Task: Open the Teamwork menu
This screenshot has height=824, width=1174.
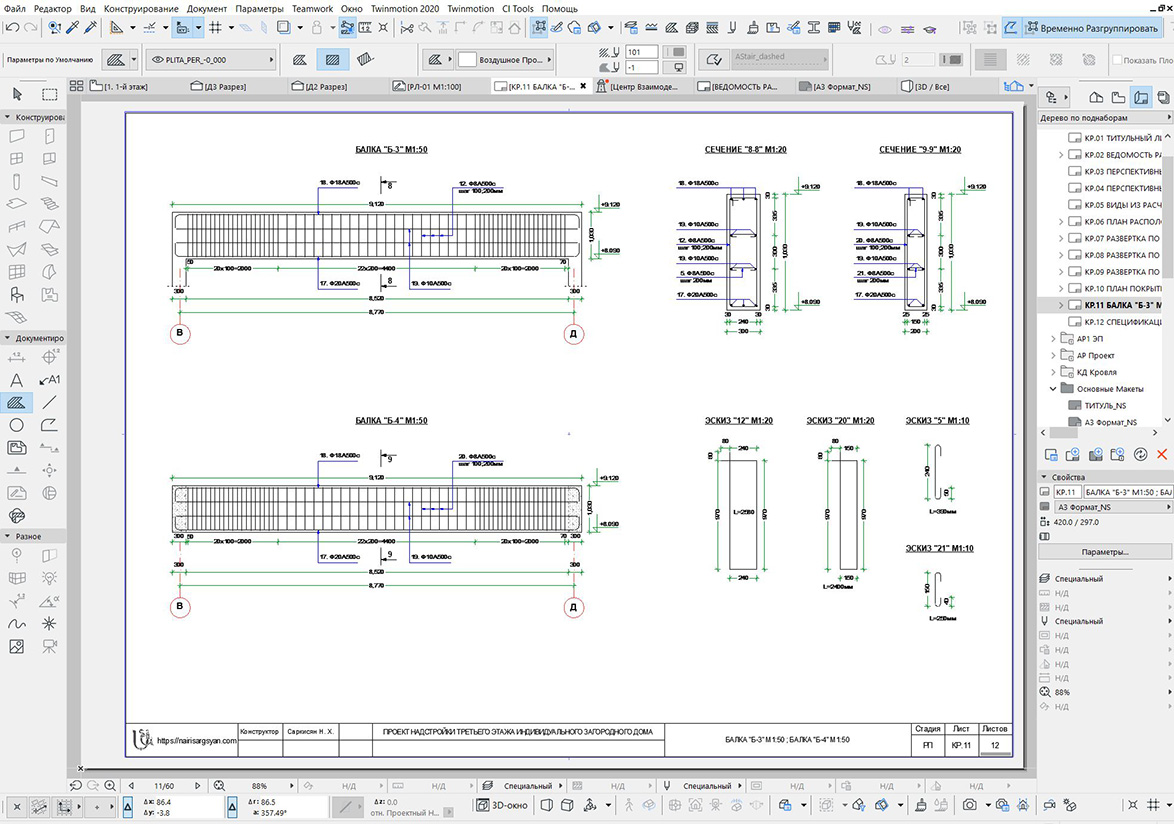Action: click(x=312, y=8)
